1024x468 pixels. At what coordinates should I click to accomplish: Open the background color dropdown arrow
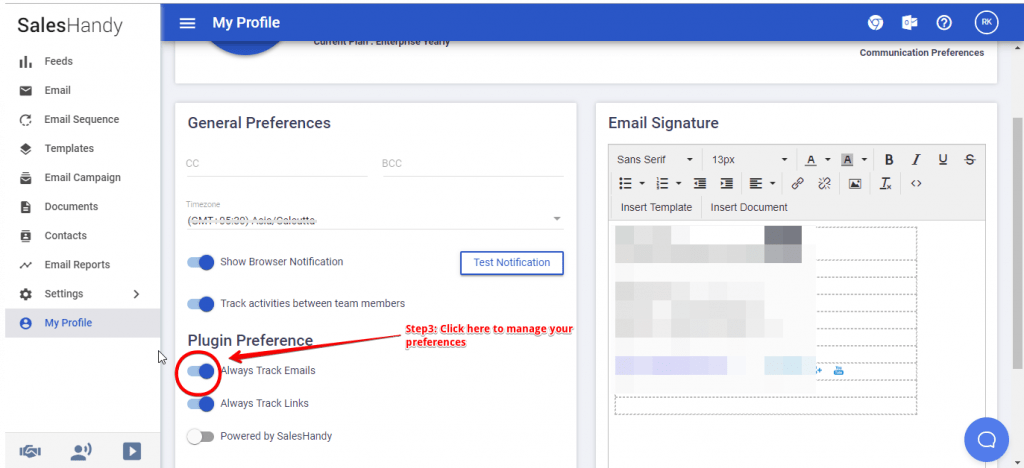click(864, 160)
